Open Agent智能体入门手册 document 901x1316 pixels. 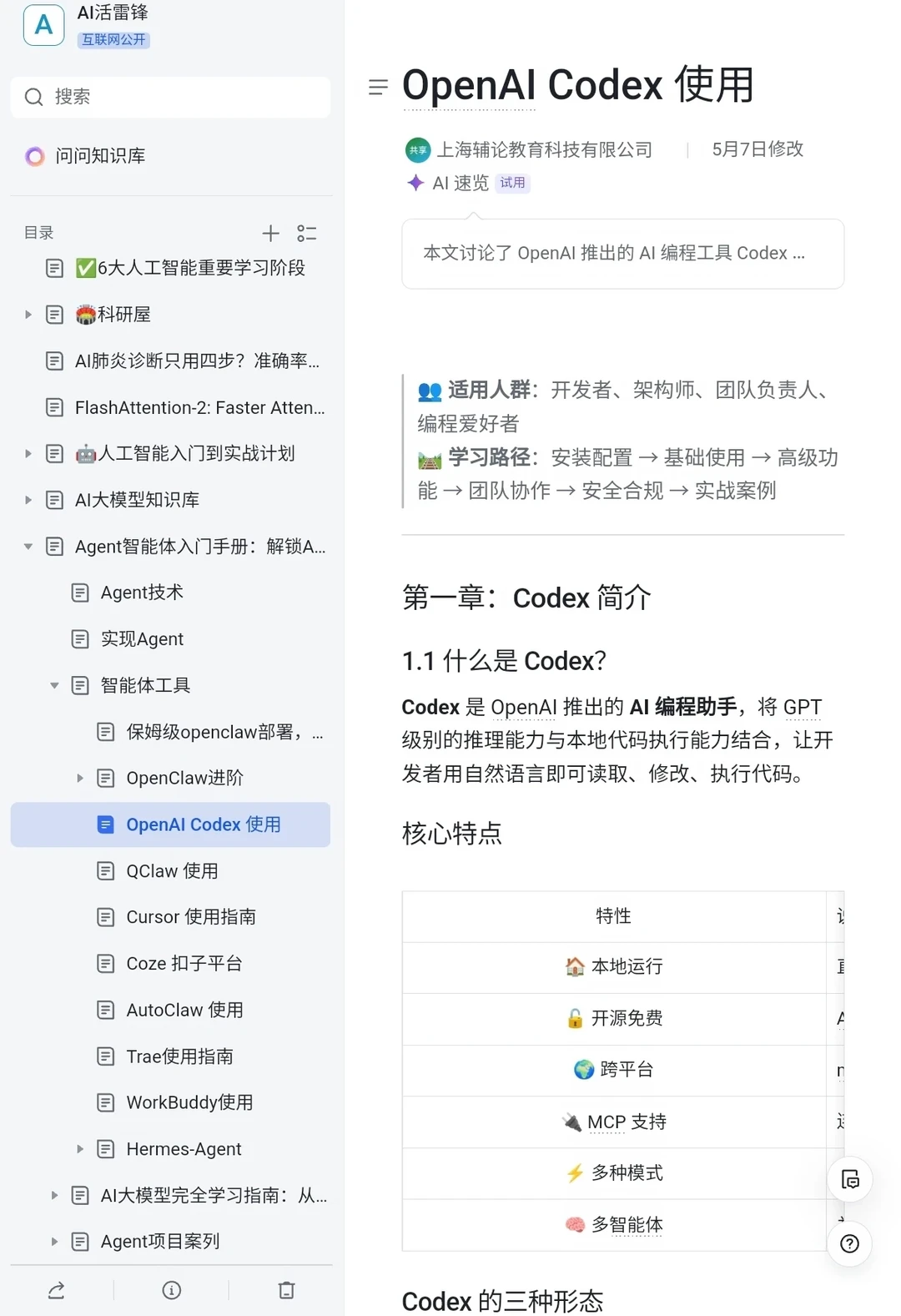pos(200,547)
